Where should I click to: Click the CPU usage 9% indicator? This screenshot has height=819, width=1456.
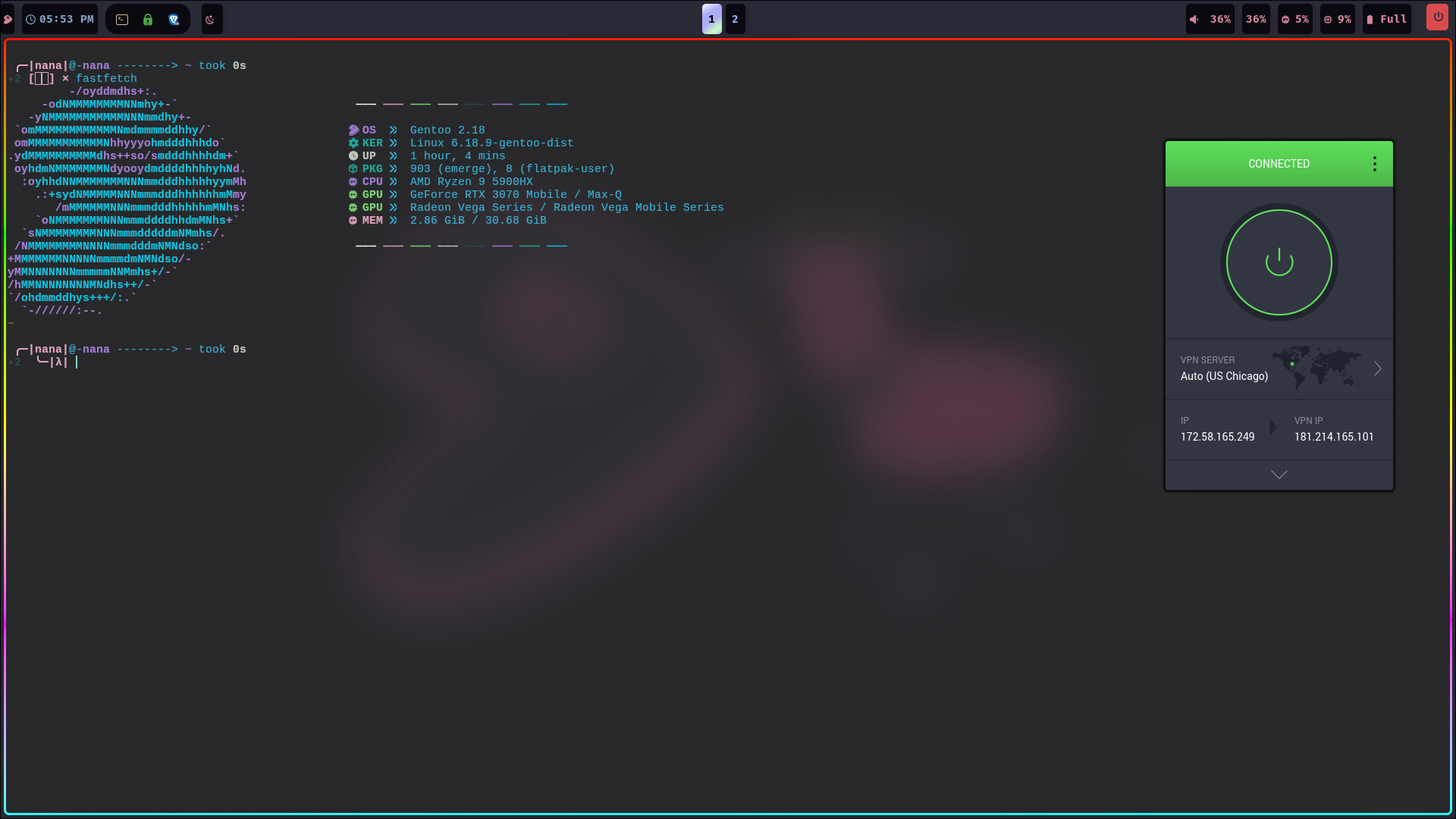[1338, 20]
